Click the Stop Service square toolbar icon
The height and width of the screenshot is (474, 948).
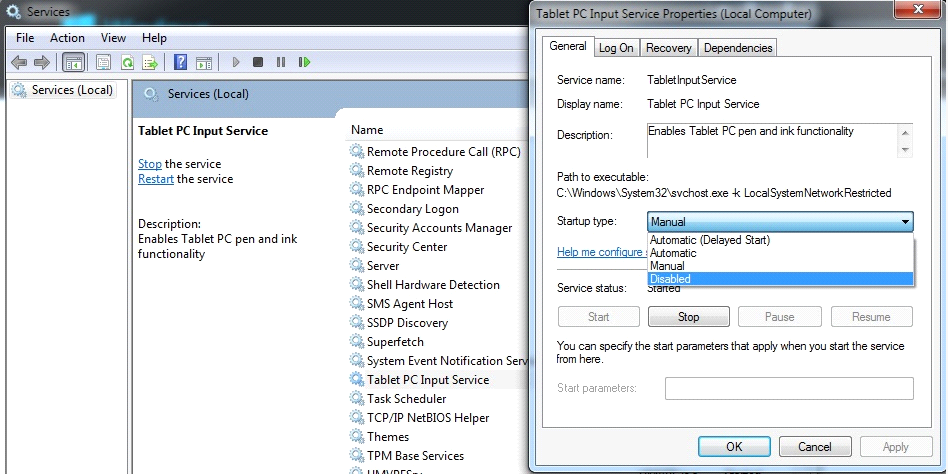coord(258,62)
